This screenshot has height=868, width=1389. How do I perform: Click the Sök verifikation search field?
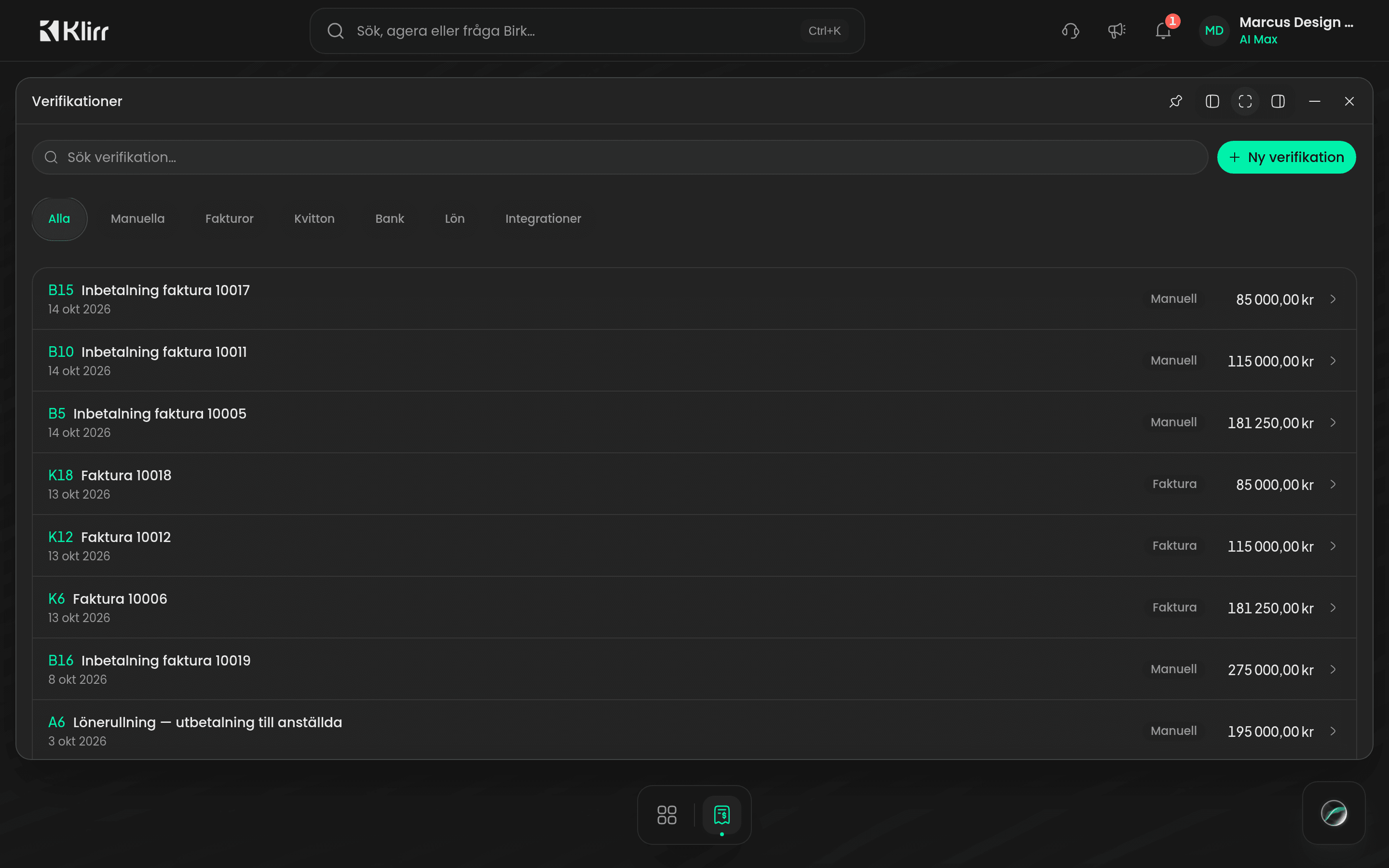point(620,157)
